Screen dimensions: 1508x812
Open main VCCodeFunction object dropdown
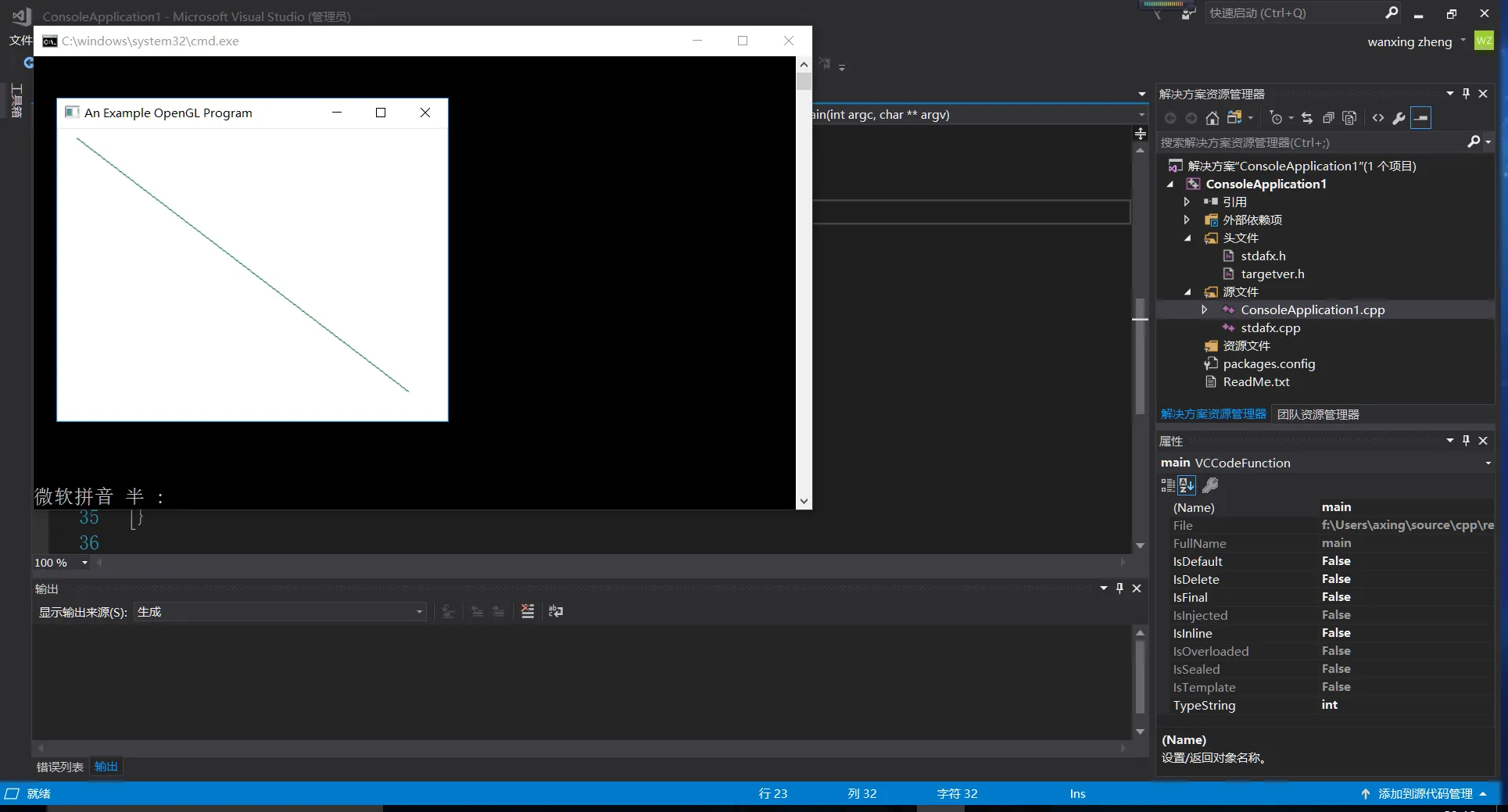(1488, 463)
